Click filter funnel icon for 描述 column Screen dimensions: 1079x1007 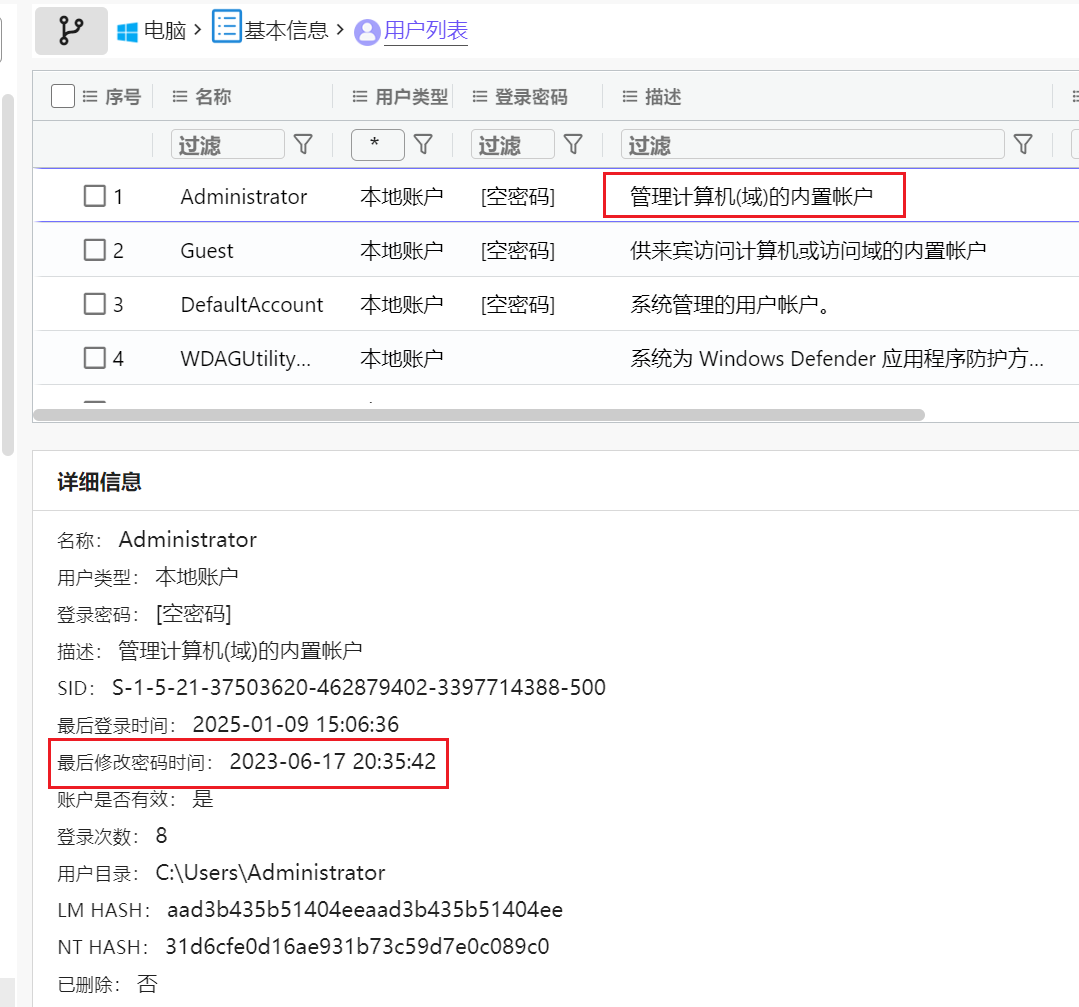pos(1022,145)
